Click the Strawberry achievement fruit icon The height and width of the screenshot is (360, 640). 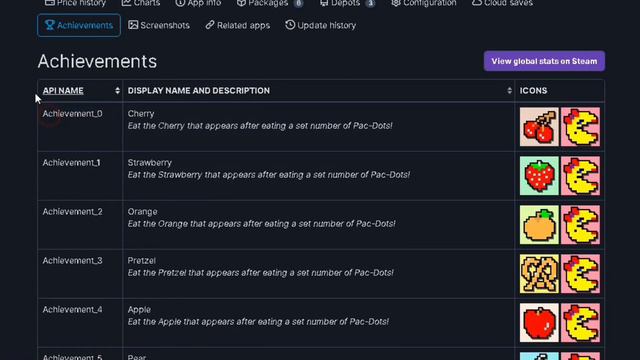539,176
